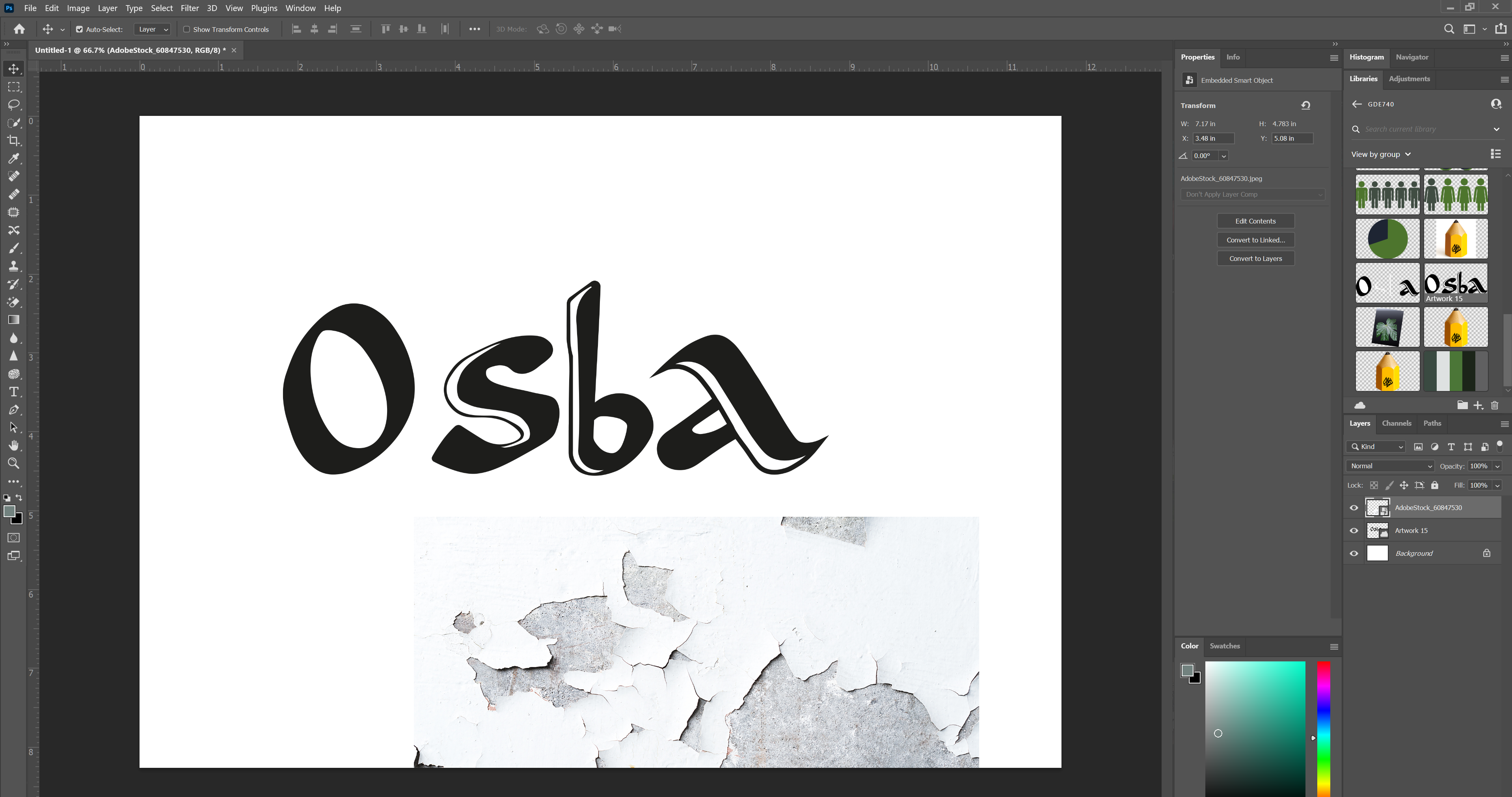
Task: Click the Pen tool icon
Action: (13, 410)
